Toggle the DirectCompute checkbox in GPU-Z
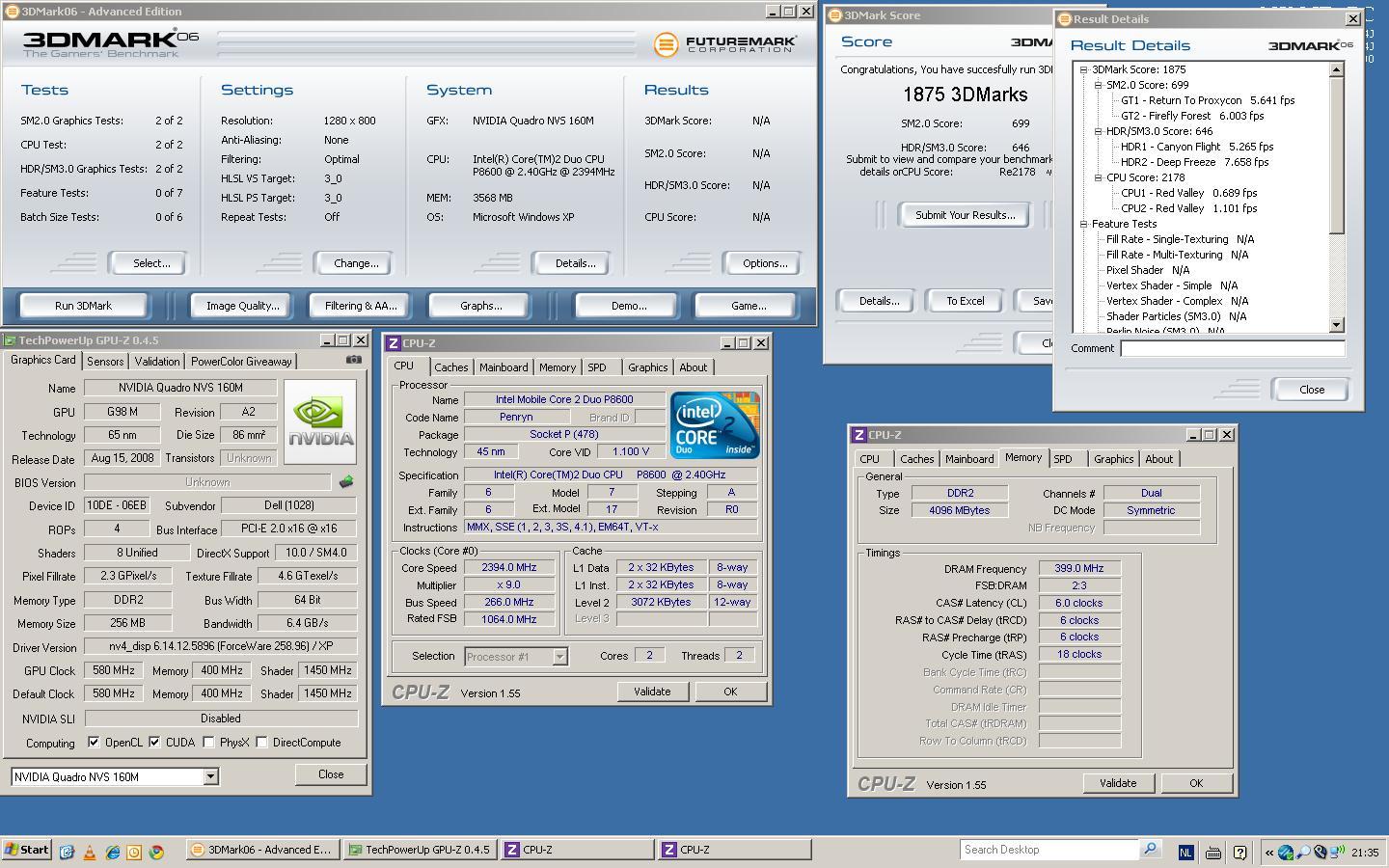The height and width of the screenshot is (868, 1389). pyautogui.click(x=261, y=743)
